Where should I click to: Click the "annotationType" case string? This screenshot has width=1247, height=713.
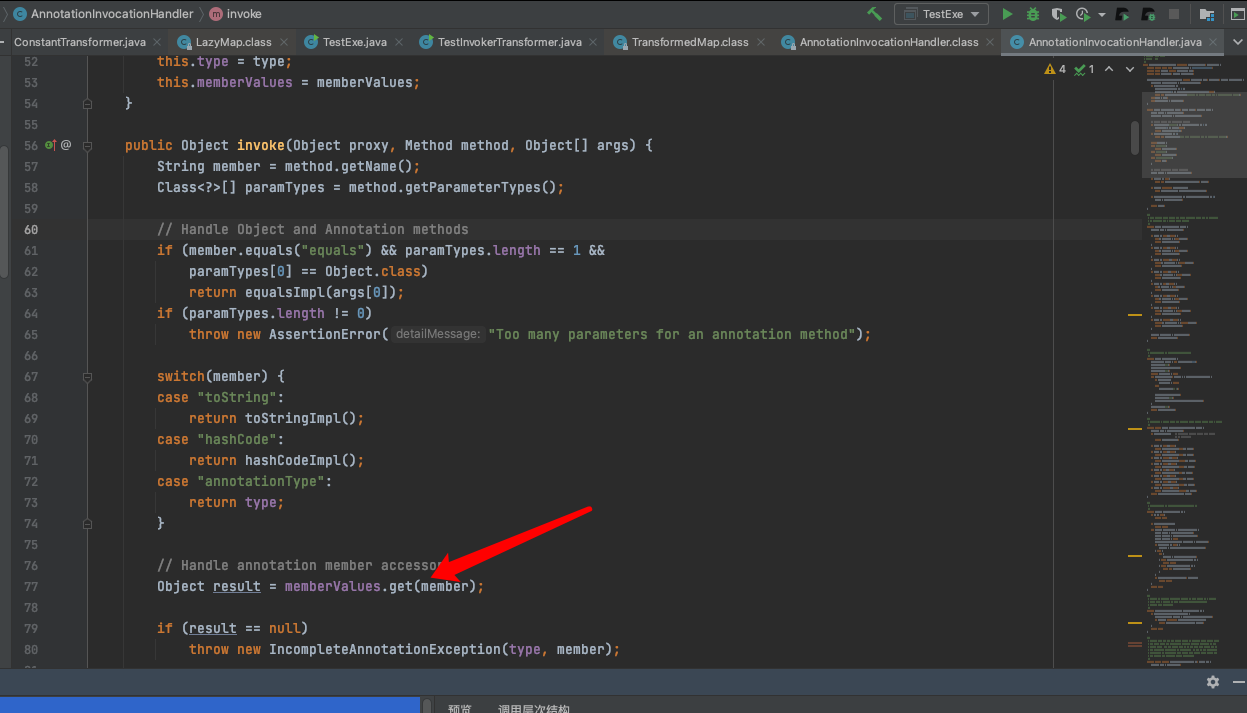click(x=261, y=481)
